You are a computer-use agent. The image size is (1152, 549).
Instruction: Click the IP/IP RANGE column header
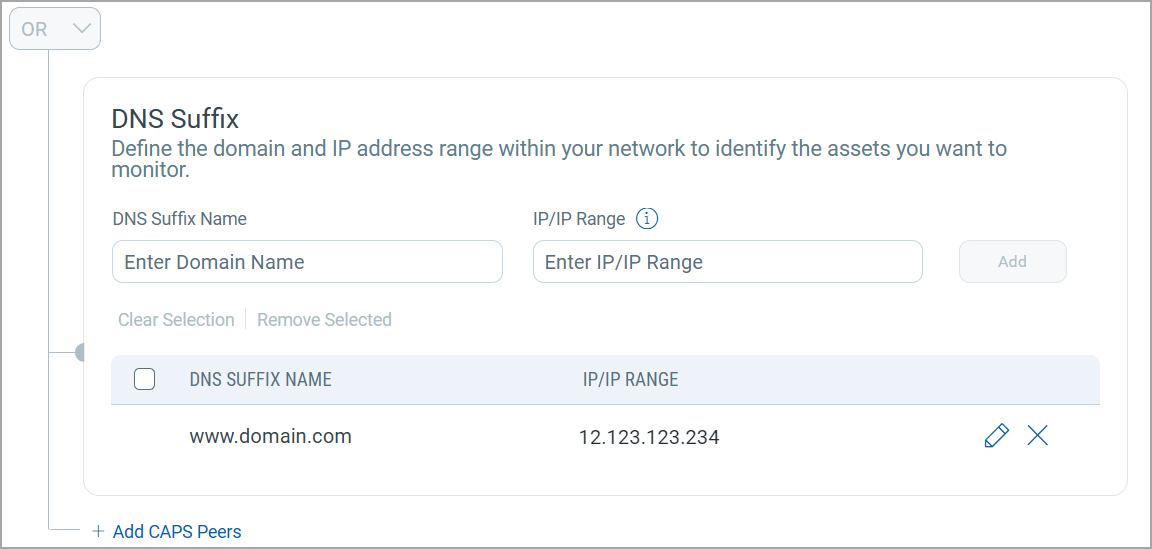630,379
